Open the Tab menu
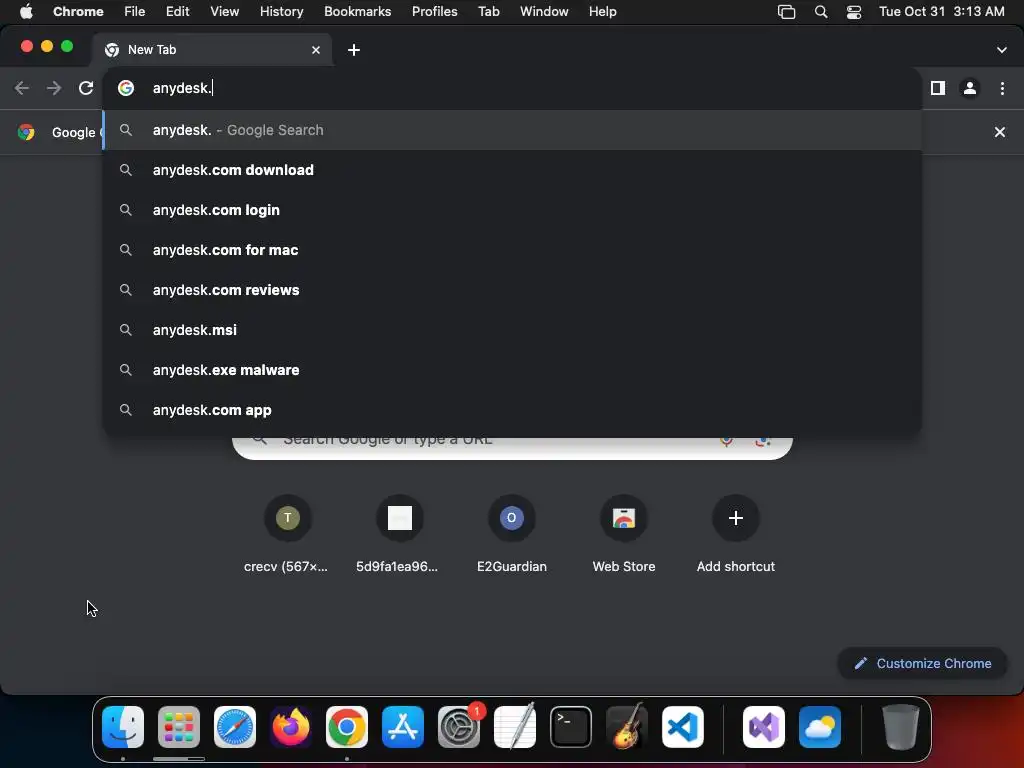The width and height of the screenshot is (1024, 768). (x=488, y=12)
